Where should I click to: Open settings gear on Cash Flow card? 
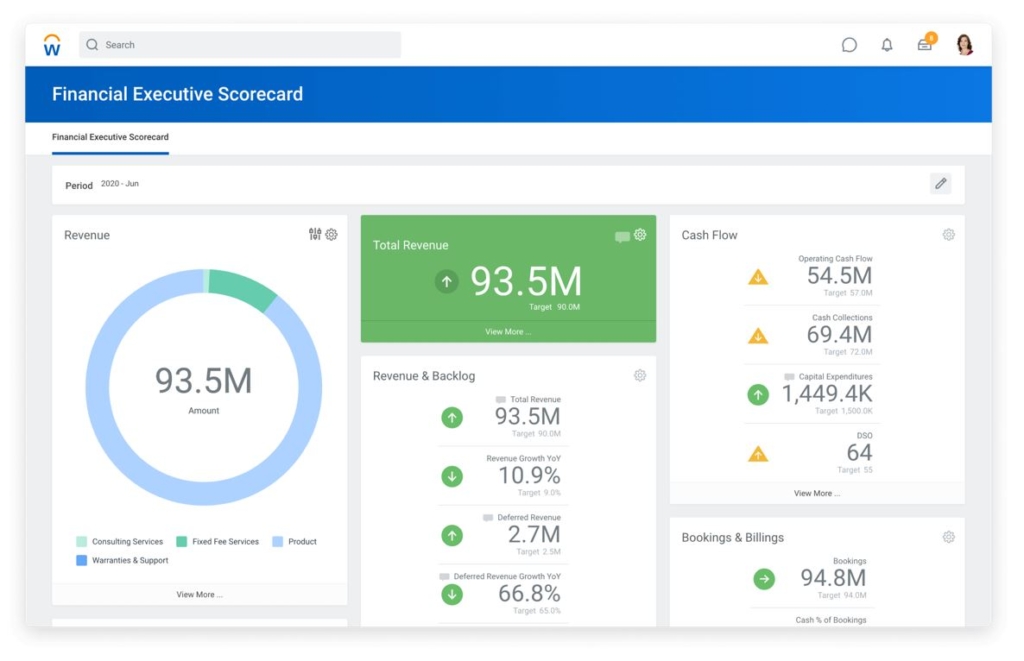(948, 234)
